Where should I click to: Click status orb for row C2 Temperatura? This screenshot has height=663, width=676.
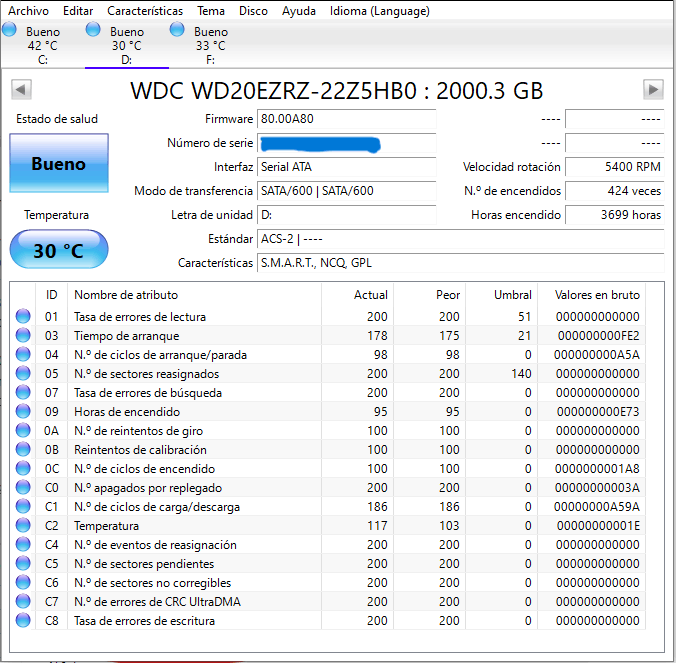coord(23,525)
